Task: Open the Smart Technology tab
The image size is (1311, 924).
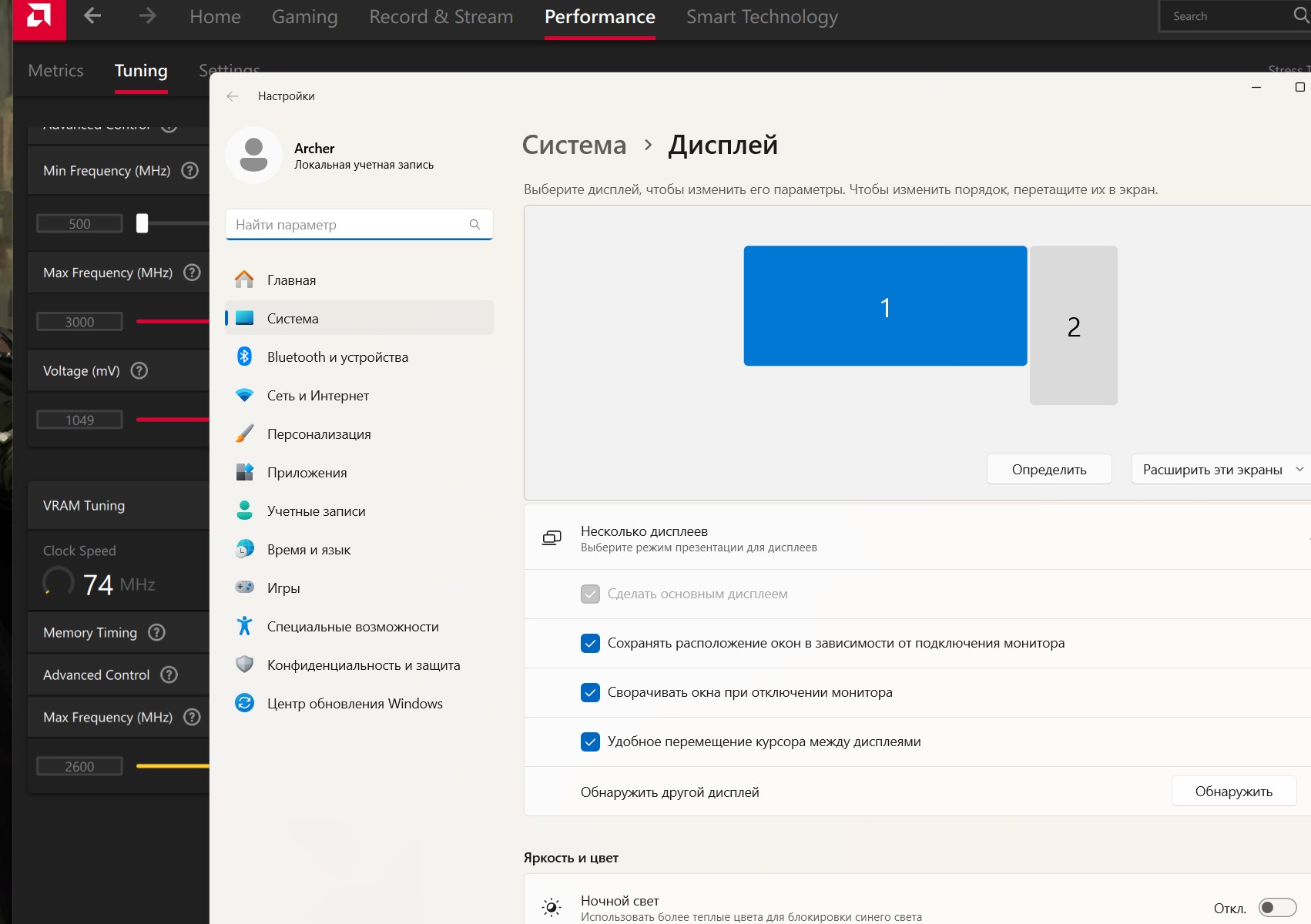Action: [762, 17]
